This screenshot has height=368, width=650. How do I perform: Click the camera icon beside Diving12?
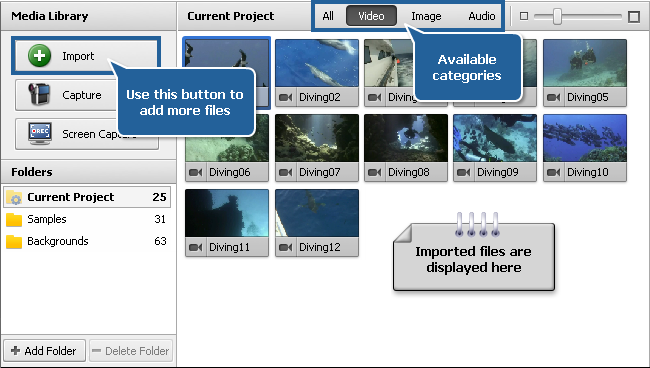tap(285, 247)
